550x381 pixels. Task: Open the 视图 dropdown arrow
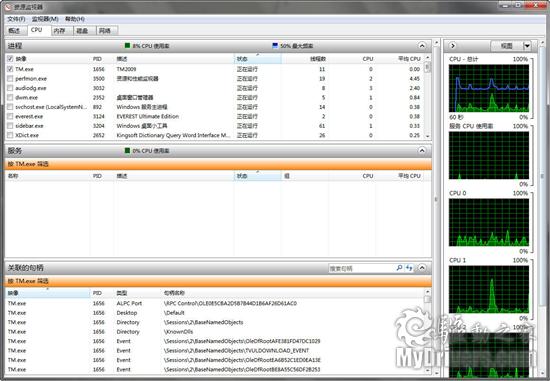527,46
